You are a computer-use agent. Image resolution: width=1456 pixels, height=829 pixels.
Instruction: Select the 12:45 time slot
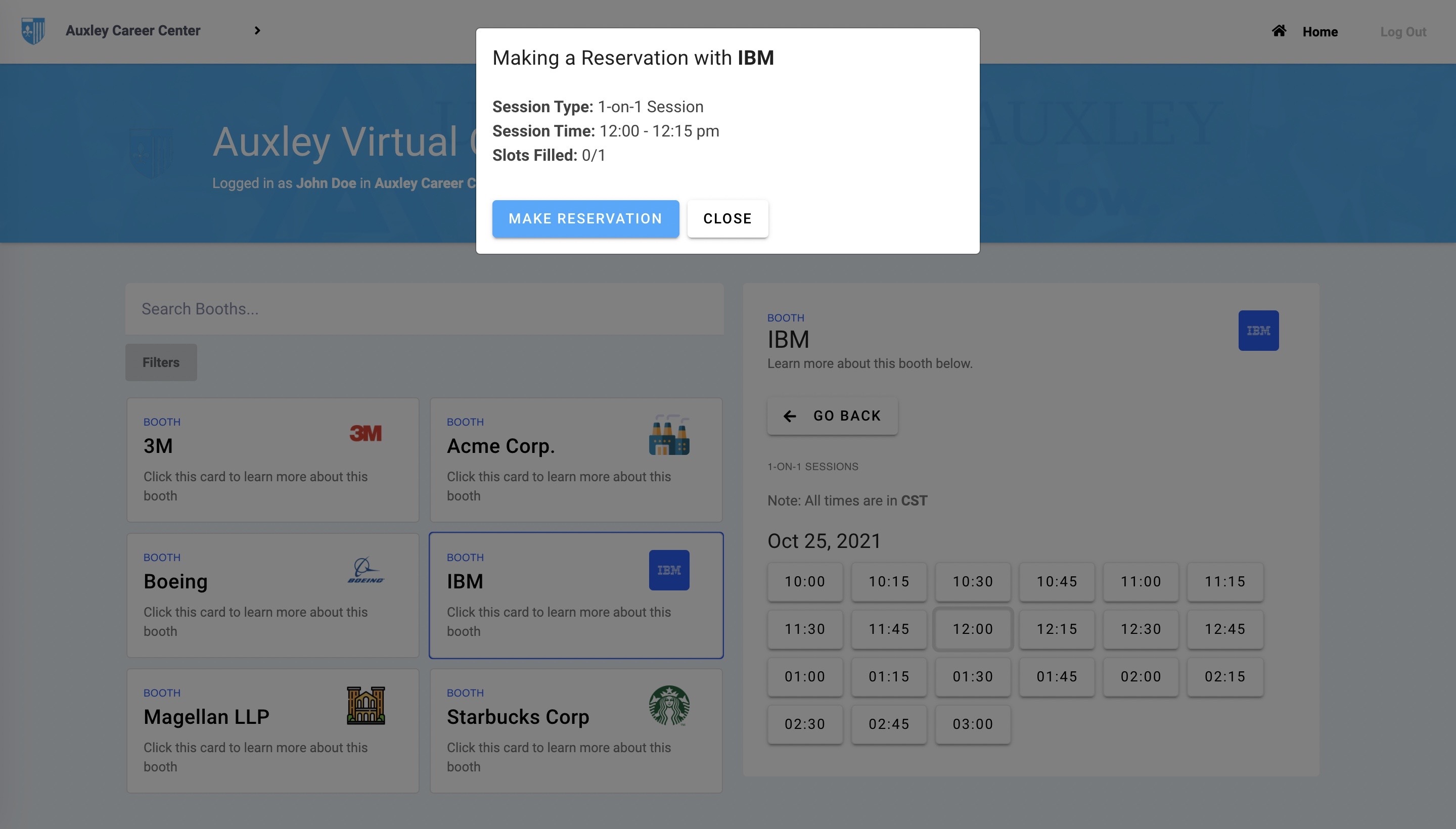pos(1225,630)
